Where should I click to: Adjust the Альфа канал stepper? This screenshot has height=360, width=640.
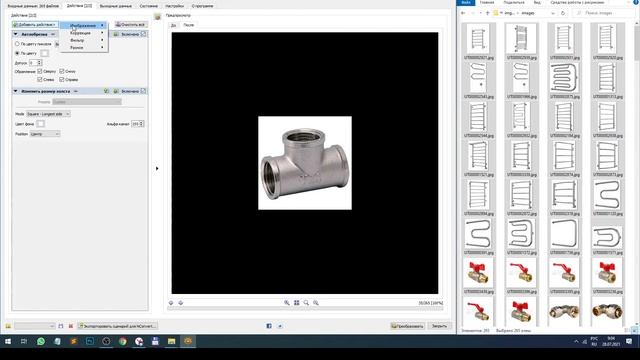point(141,124)
